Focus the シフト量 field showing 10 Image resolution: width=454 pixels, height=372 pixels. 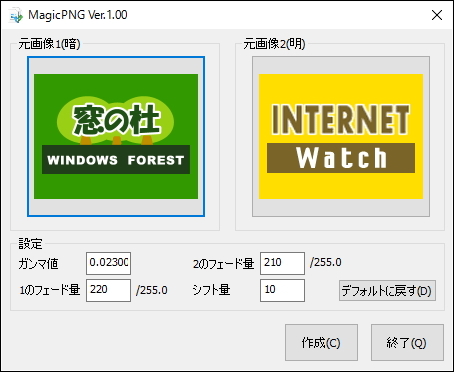coord(282,290)
